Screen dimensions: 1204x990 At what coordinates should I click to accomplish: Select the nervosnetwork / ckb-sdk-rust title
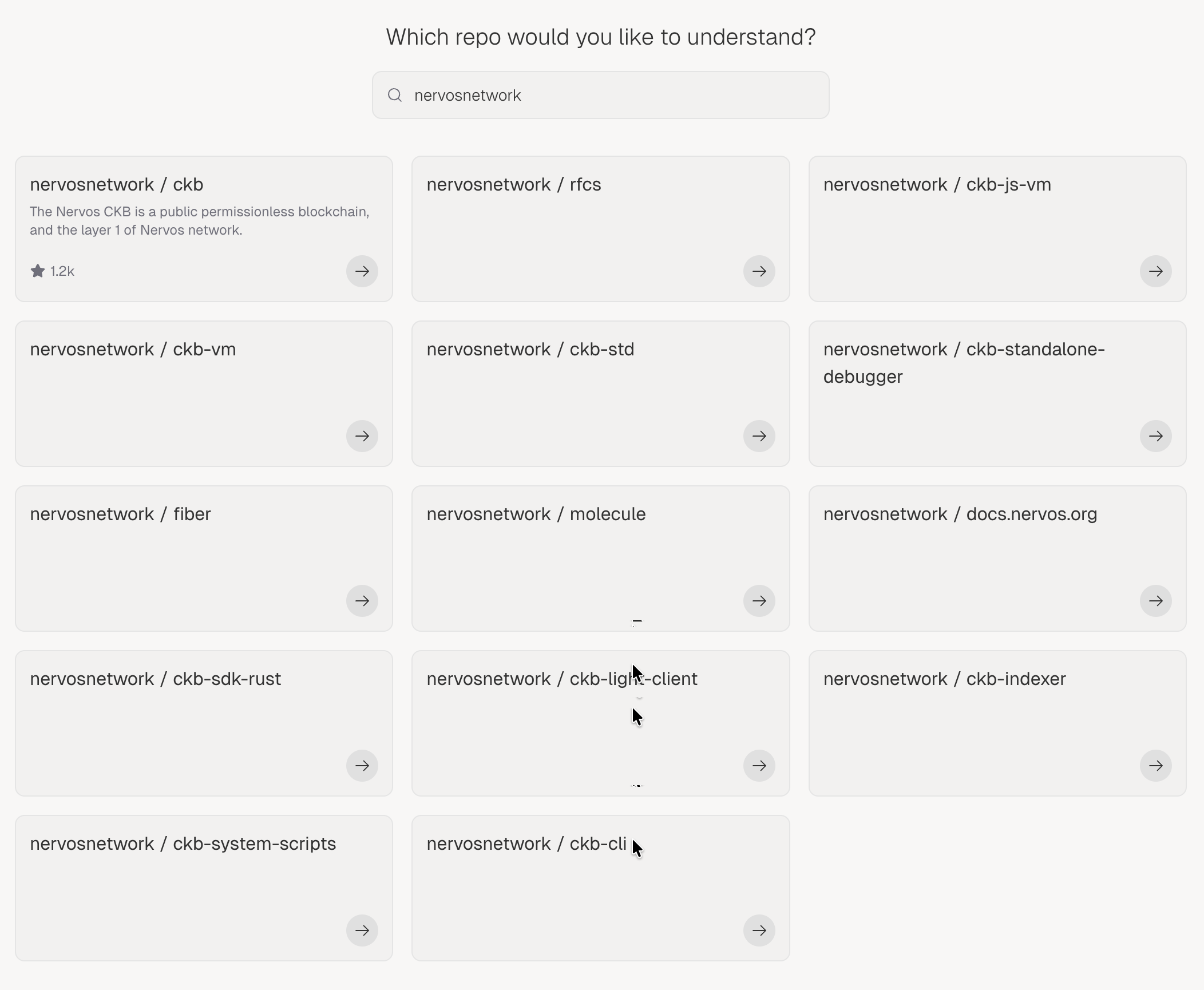(x=155, y=679)
